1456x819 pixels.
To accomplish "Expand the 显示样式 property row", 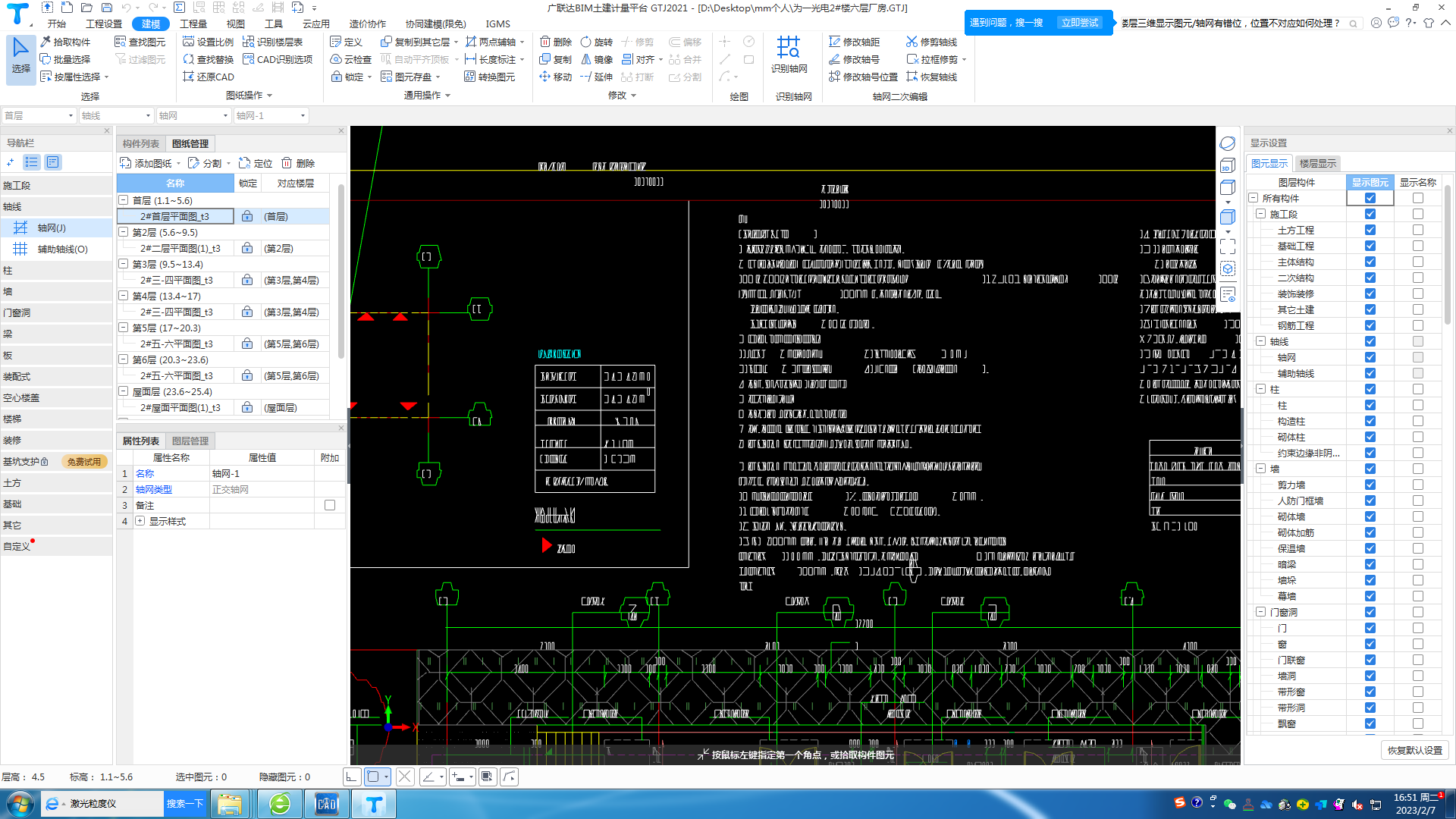I will 140,521.
